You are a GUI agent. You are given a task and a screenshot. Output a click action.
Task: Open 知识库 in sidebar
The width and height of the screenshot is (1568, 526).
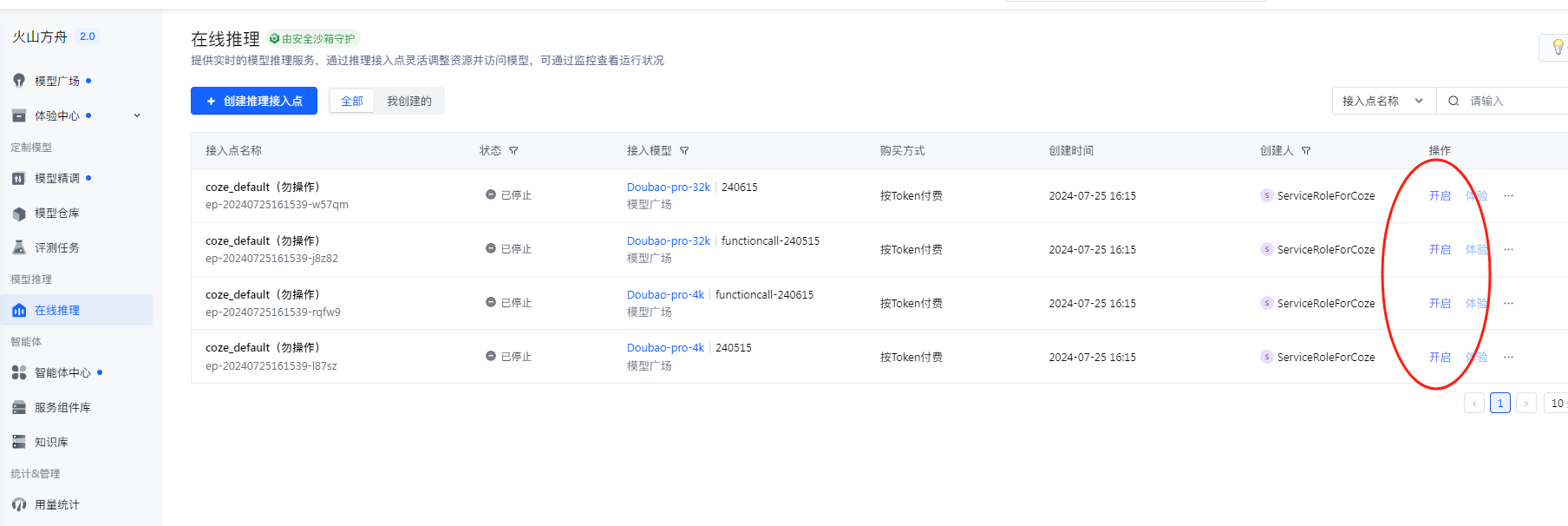point(51,442)
